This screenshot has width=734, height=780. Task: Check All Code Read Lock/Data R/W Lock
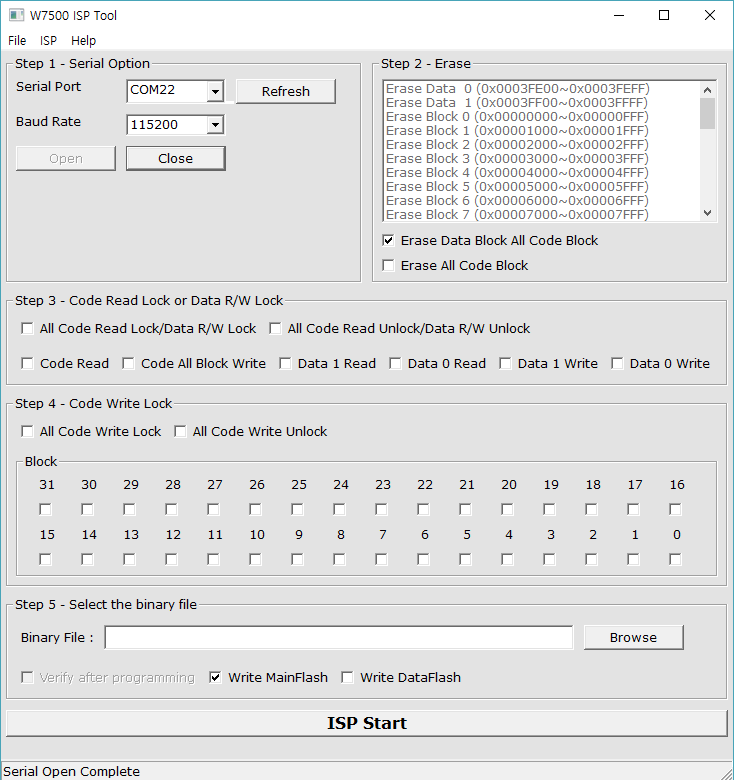coord(27,329)
